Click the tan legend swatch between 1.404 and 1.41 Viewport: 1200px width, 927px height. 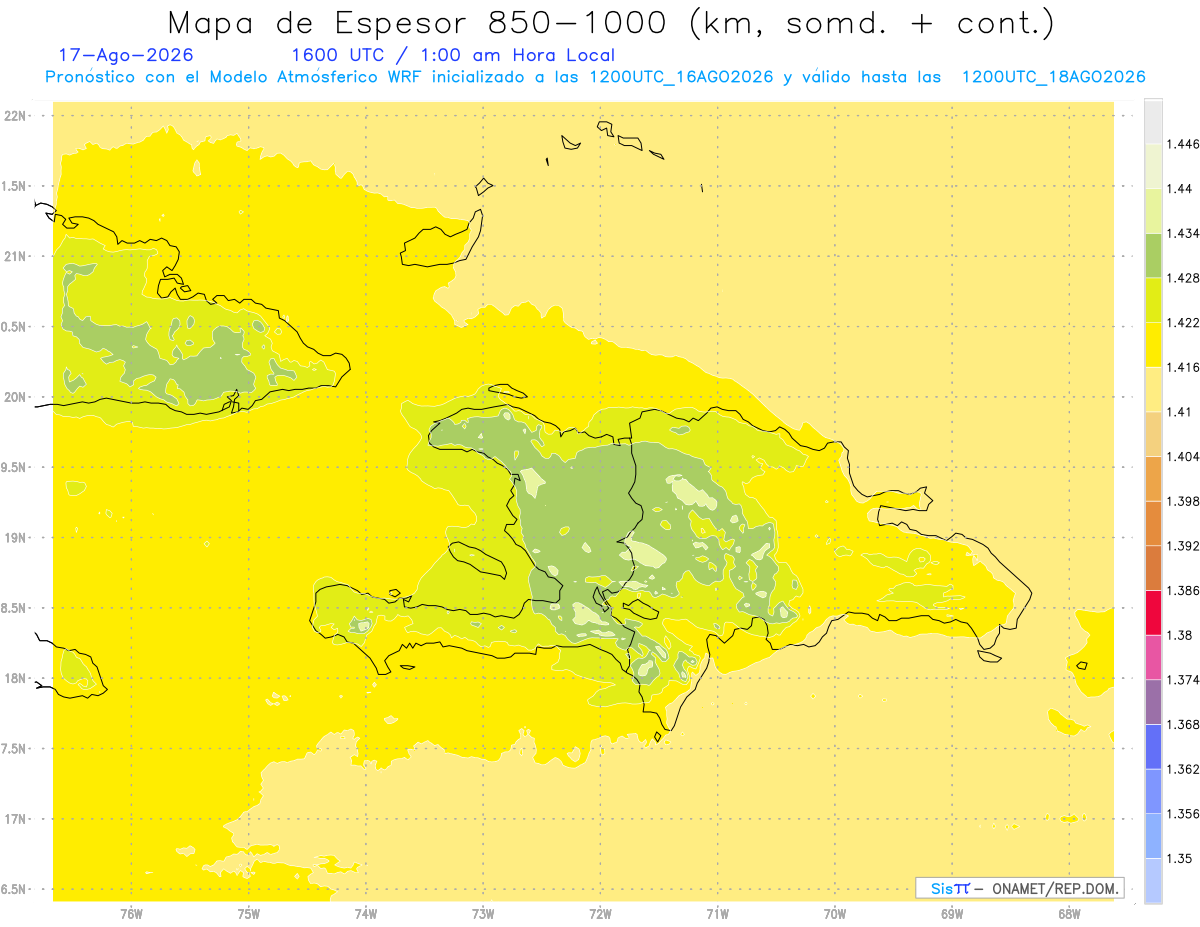pos(1153,434)
